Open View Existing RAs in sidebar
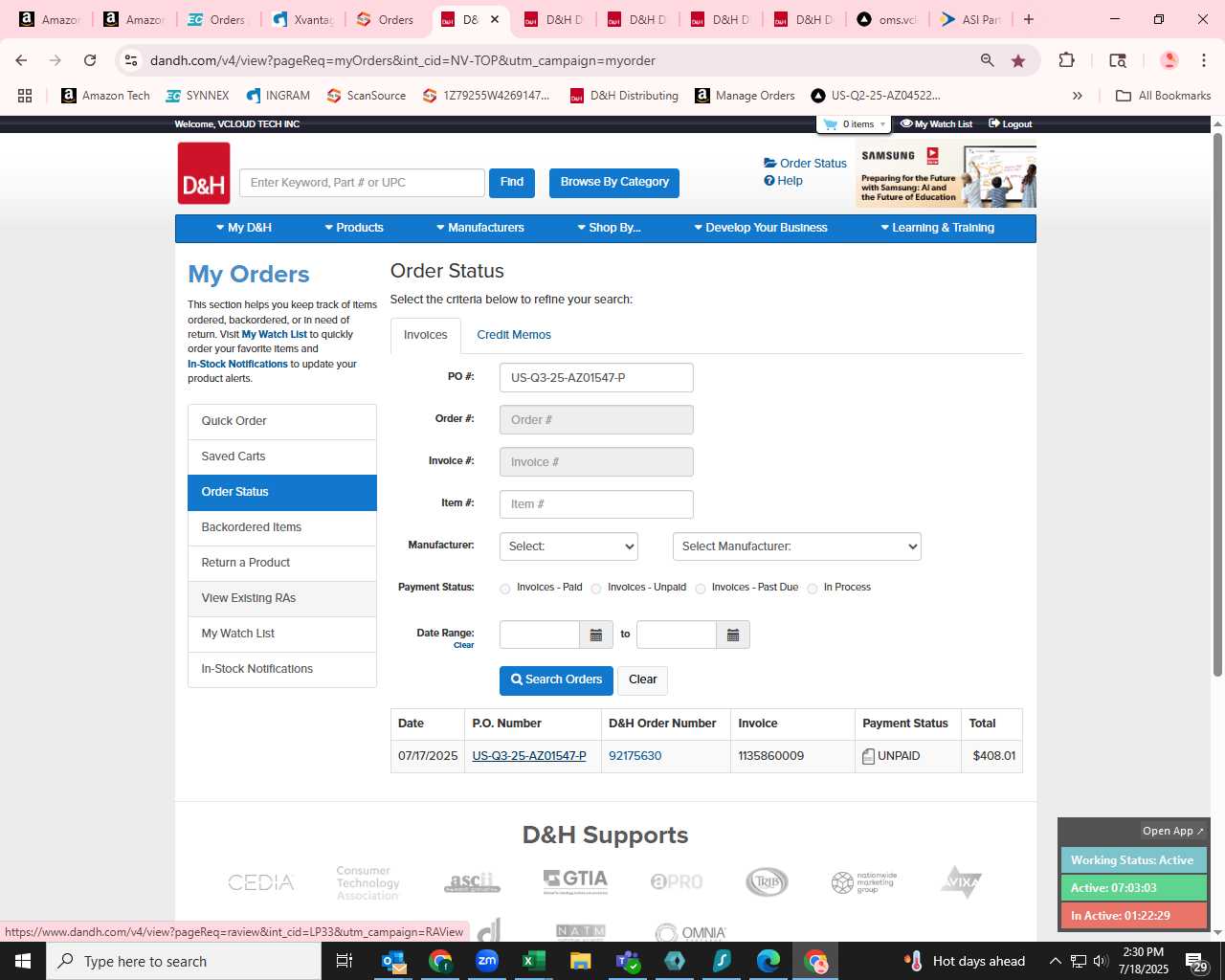 (x=282, y=598)
